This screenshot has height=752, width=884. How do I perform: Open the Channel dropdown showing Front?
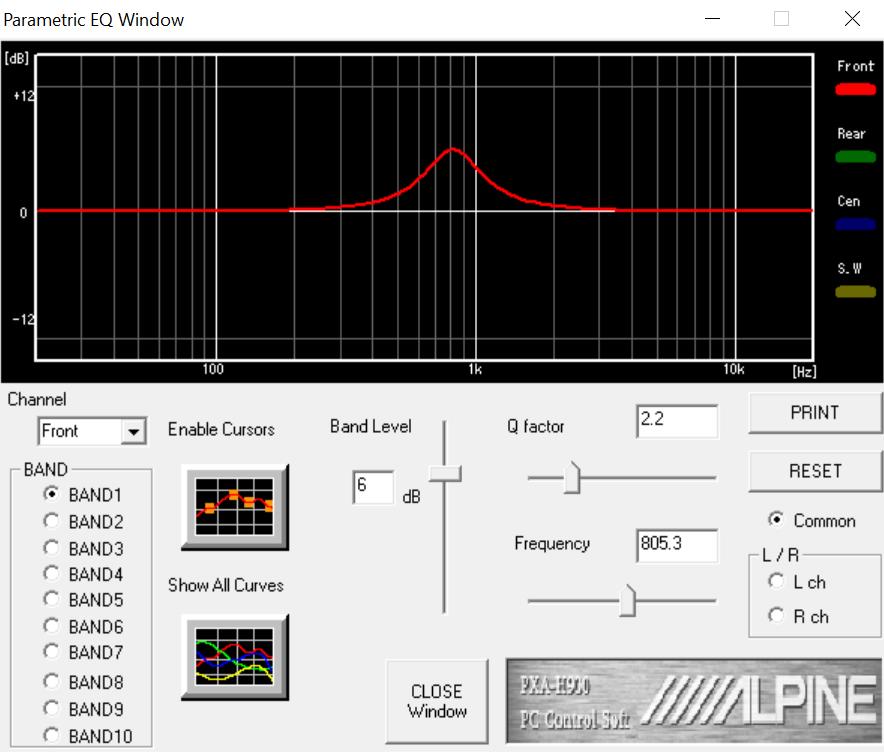point(92,431)
